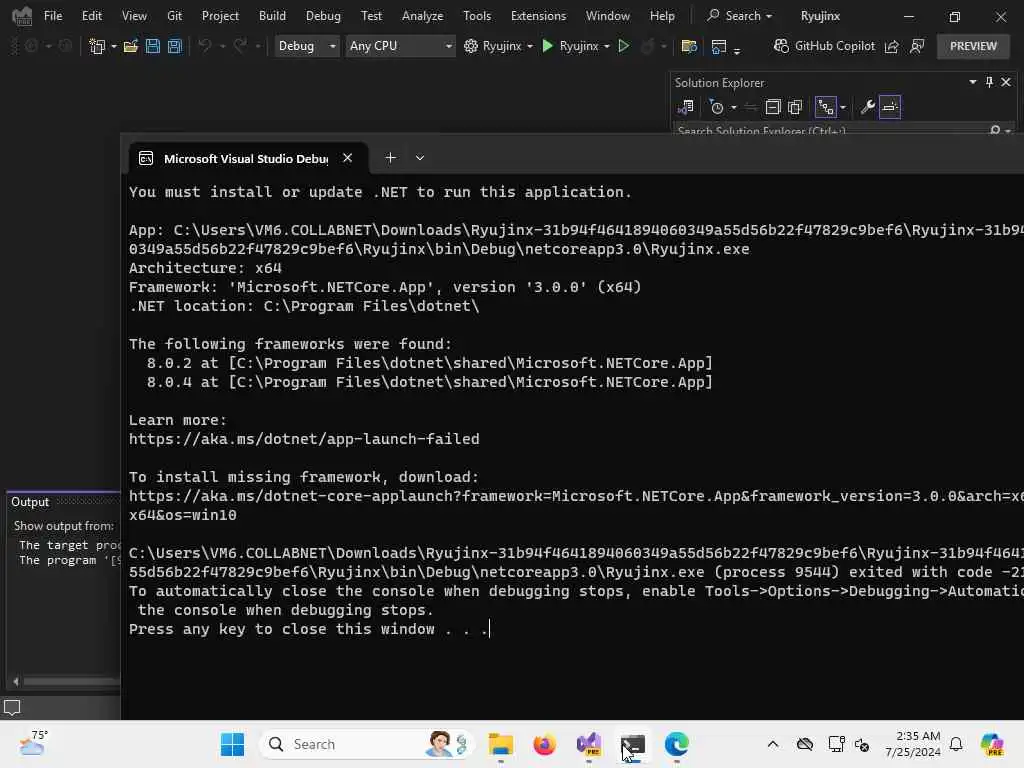Click the window layout toolbar icon
1024x768 pixels.
coord(719,46)
